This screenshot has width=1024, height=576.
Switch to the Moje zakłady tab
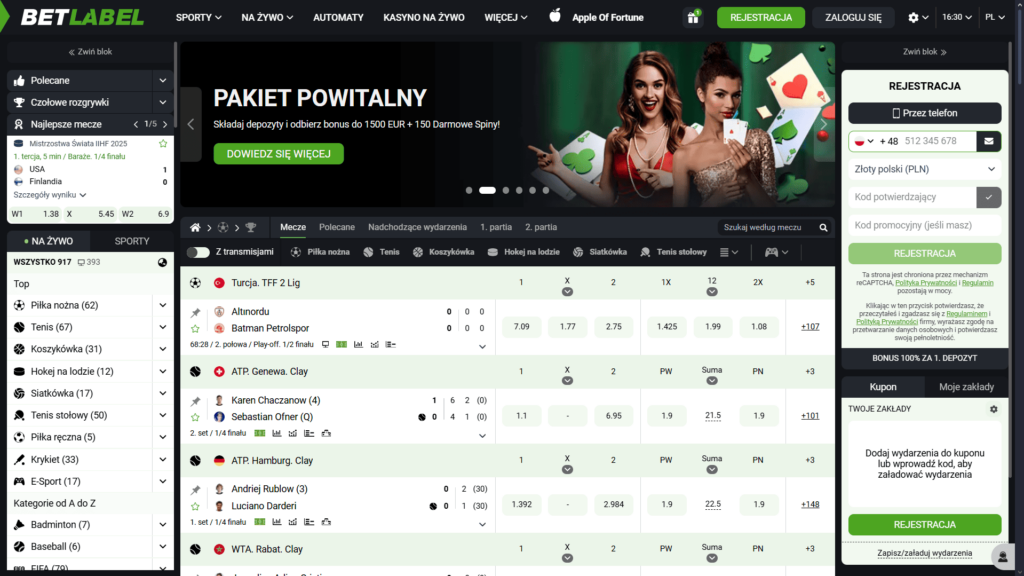coord(966,386)
